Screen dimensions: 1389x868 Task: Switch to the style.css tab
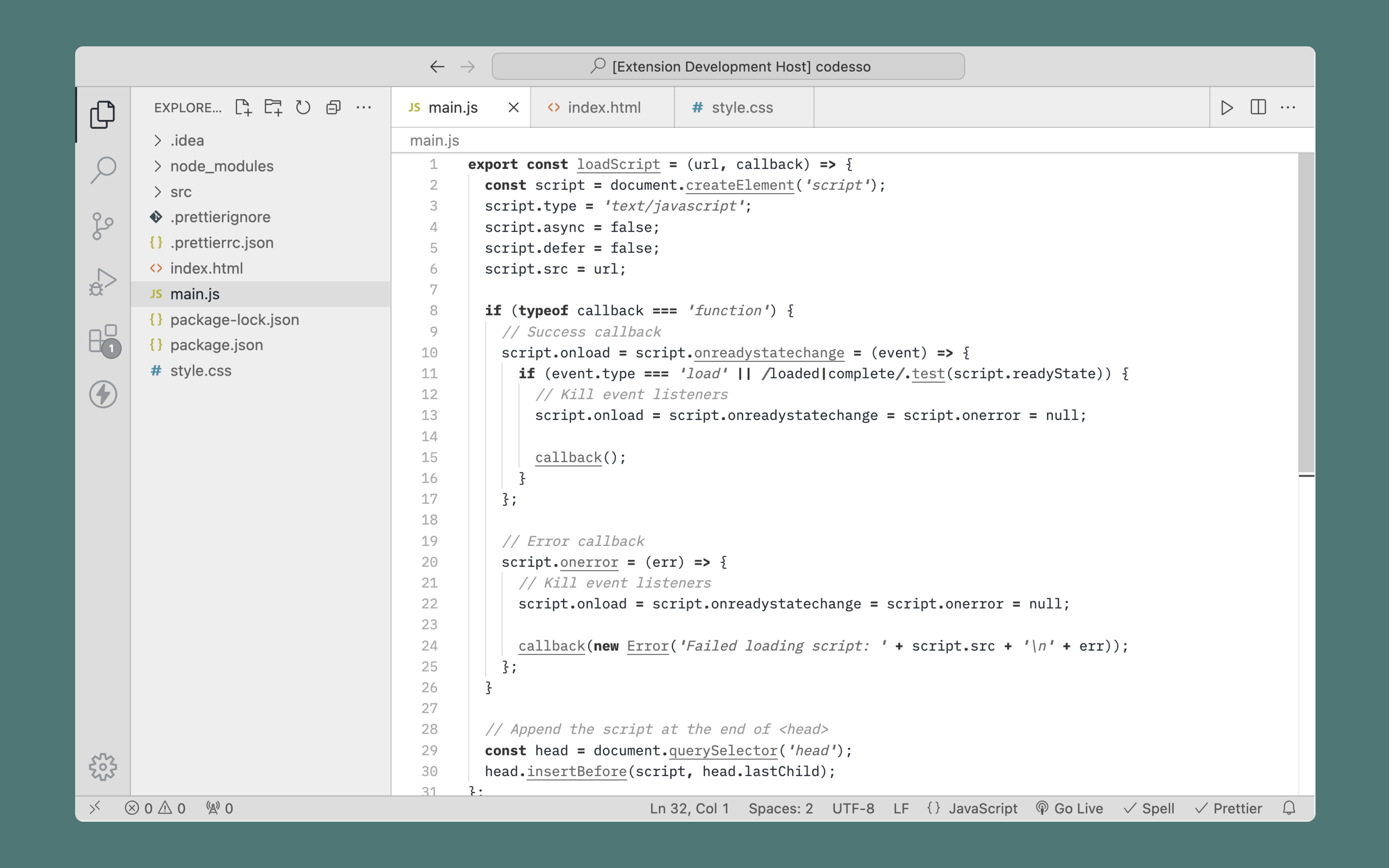(742, 108)
